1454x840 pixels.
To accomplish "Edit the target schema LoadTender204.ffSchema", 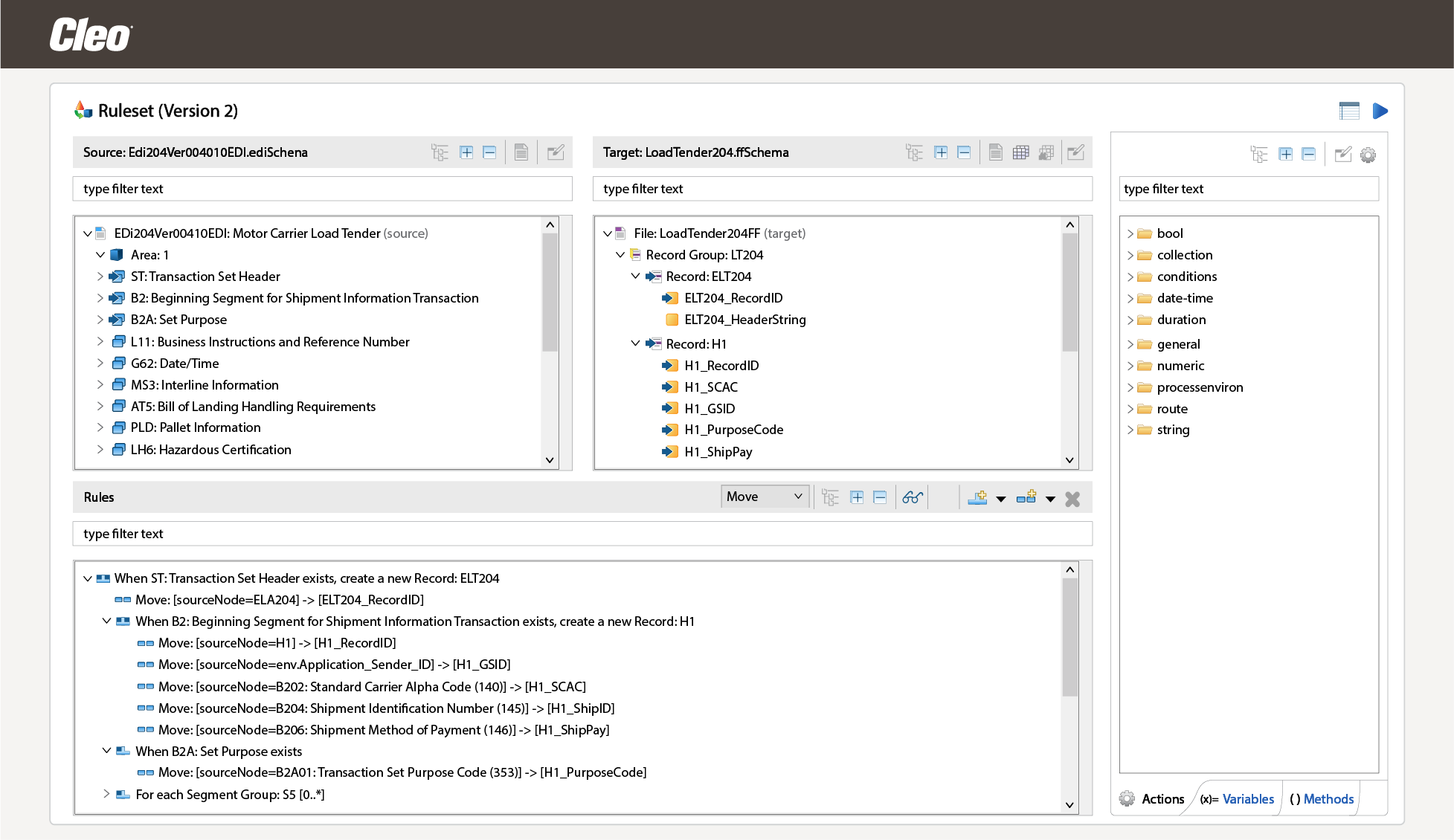I will [x=1075, y=152].
